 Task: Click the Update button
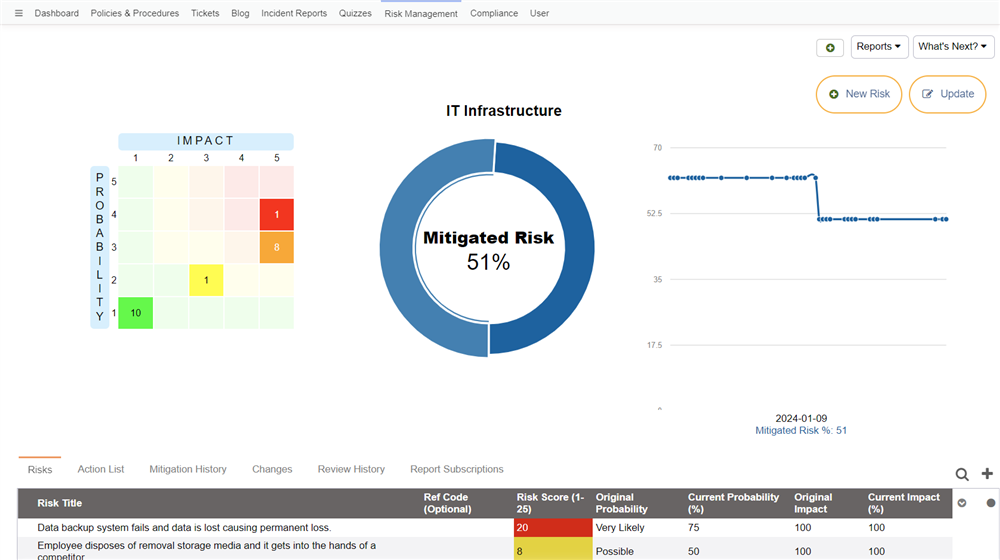948,94
